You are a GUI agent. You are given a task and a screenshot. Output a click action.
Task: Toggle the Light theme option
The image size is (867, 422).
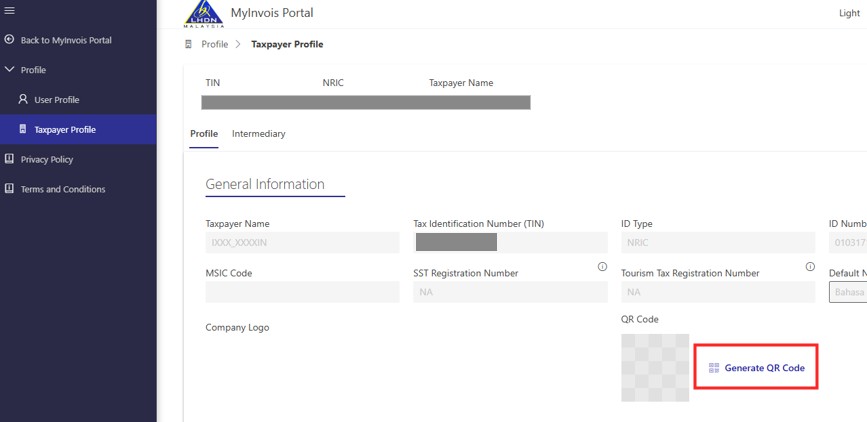[849, 13]
